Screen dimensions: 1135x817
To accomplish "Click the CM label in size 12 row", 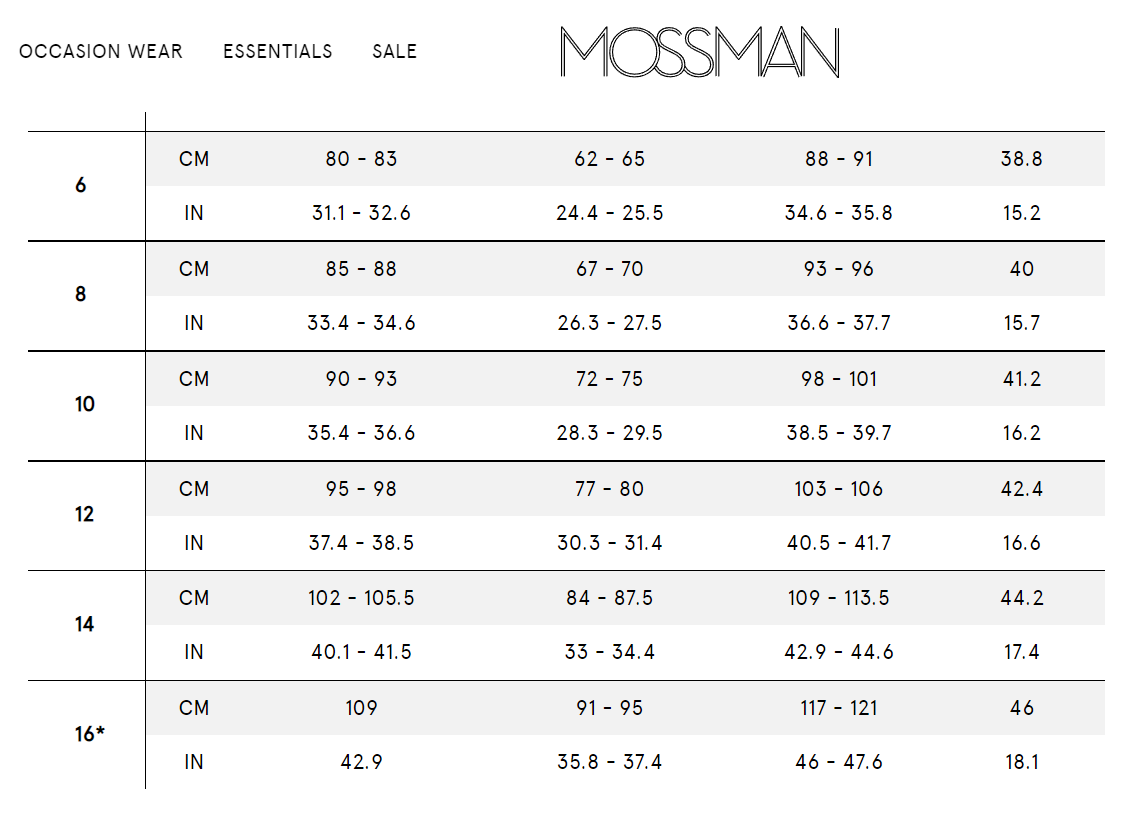I will pos(194,489).
